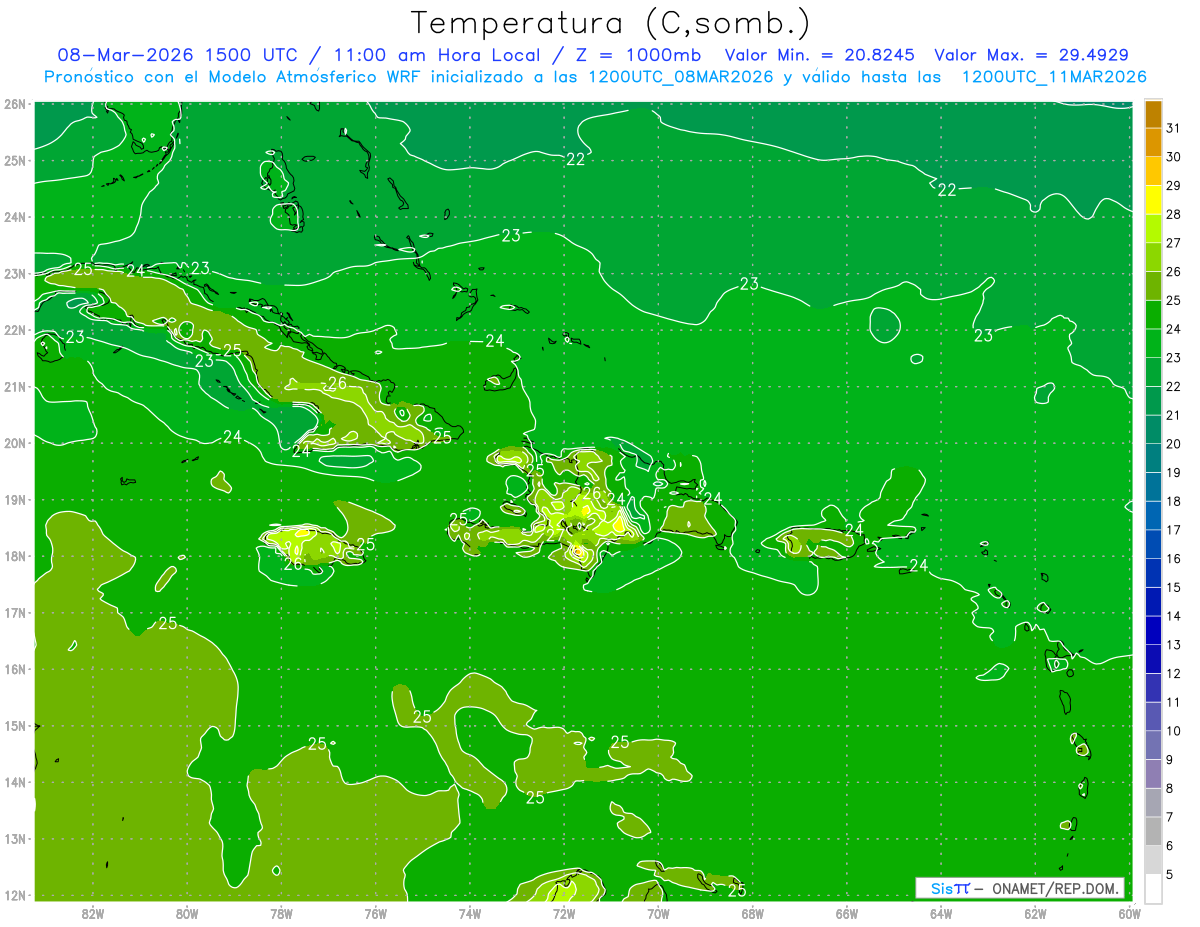This screenshot has height=927, width=1200.
Task: Click the legend value "20"
Action: point(1173,444)
